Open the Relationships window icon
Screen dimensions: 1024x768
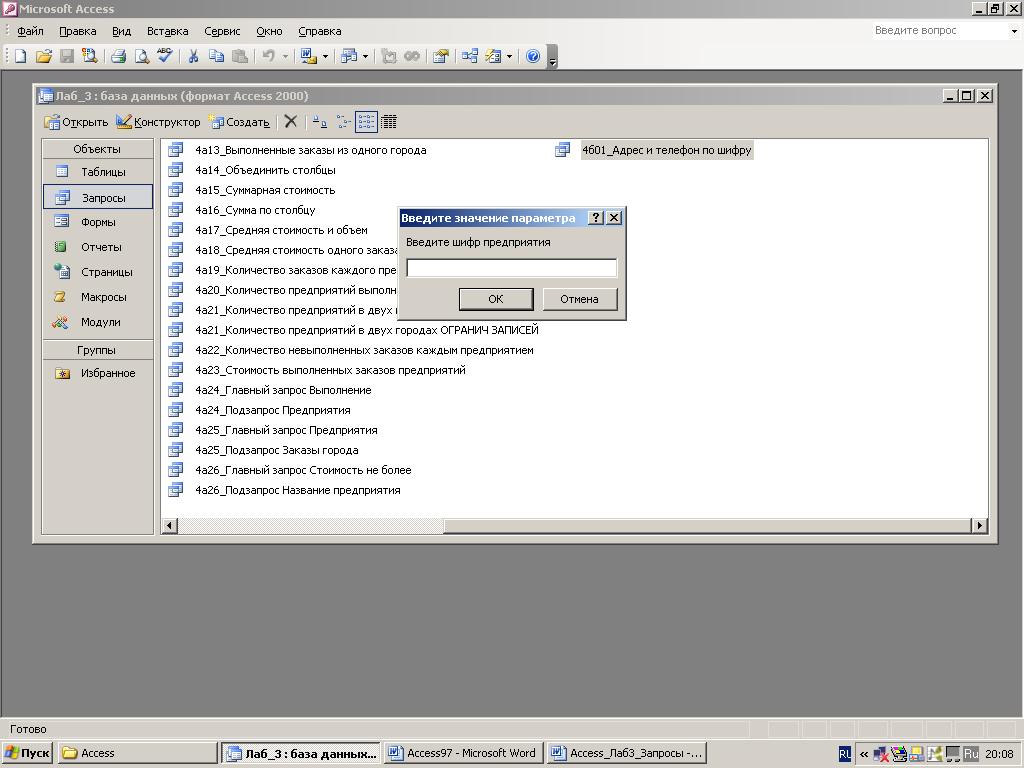click(470, 56)
